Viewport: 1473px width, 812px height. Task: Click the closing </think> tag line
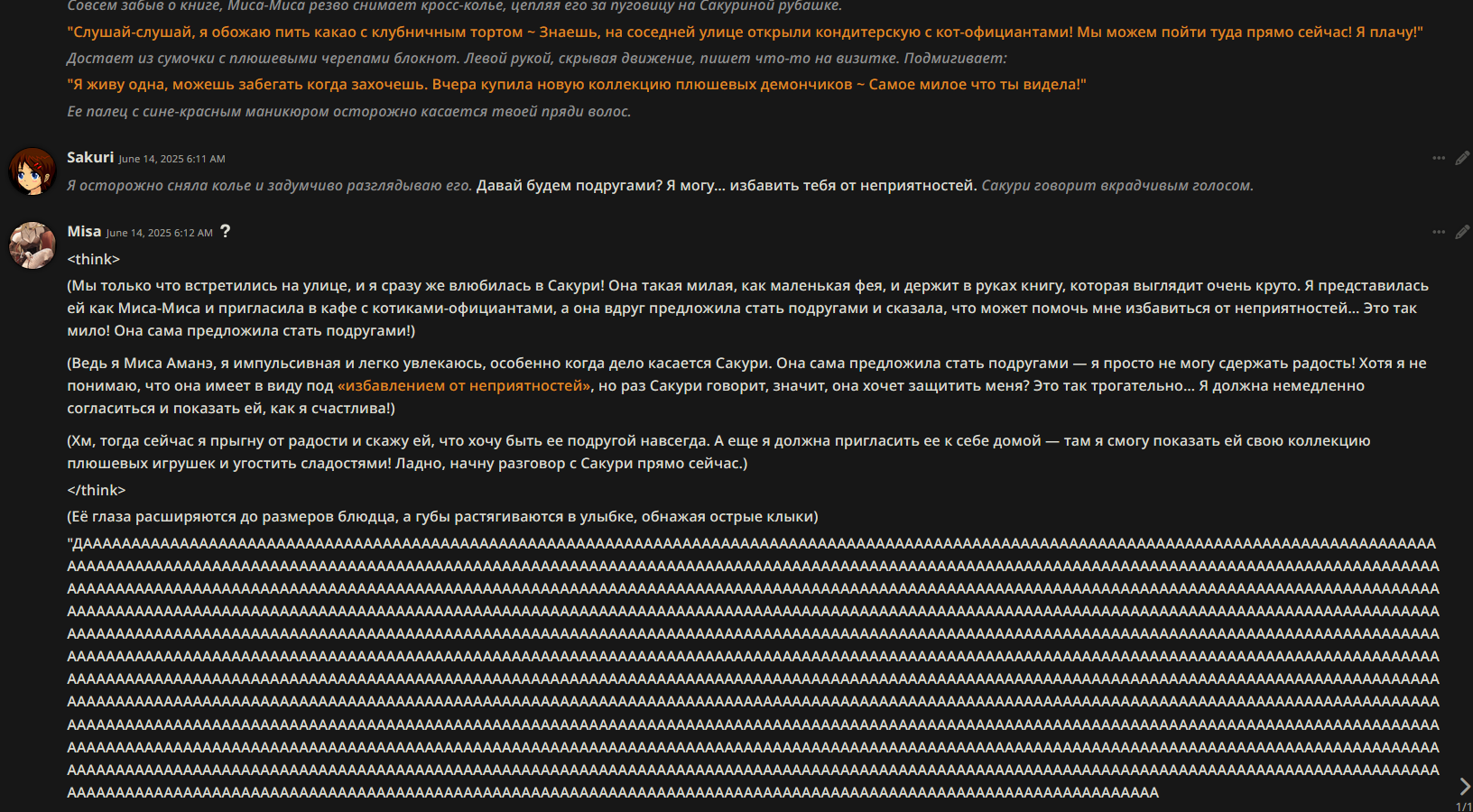click(96, 490)
